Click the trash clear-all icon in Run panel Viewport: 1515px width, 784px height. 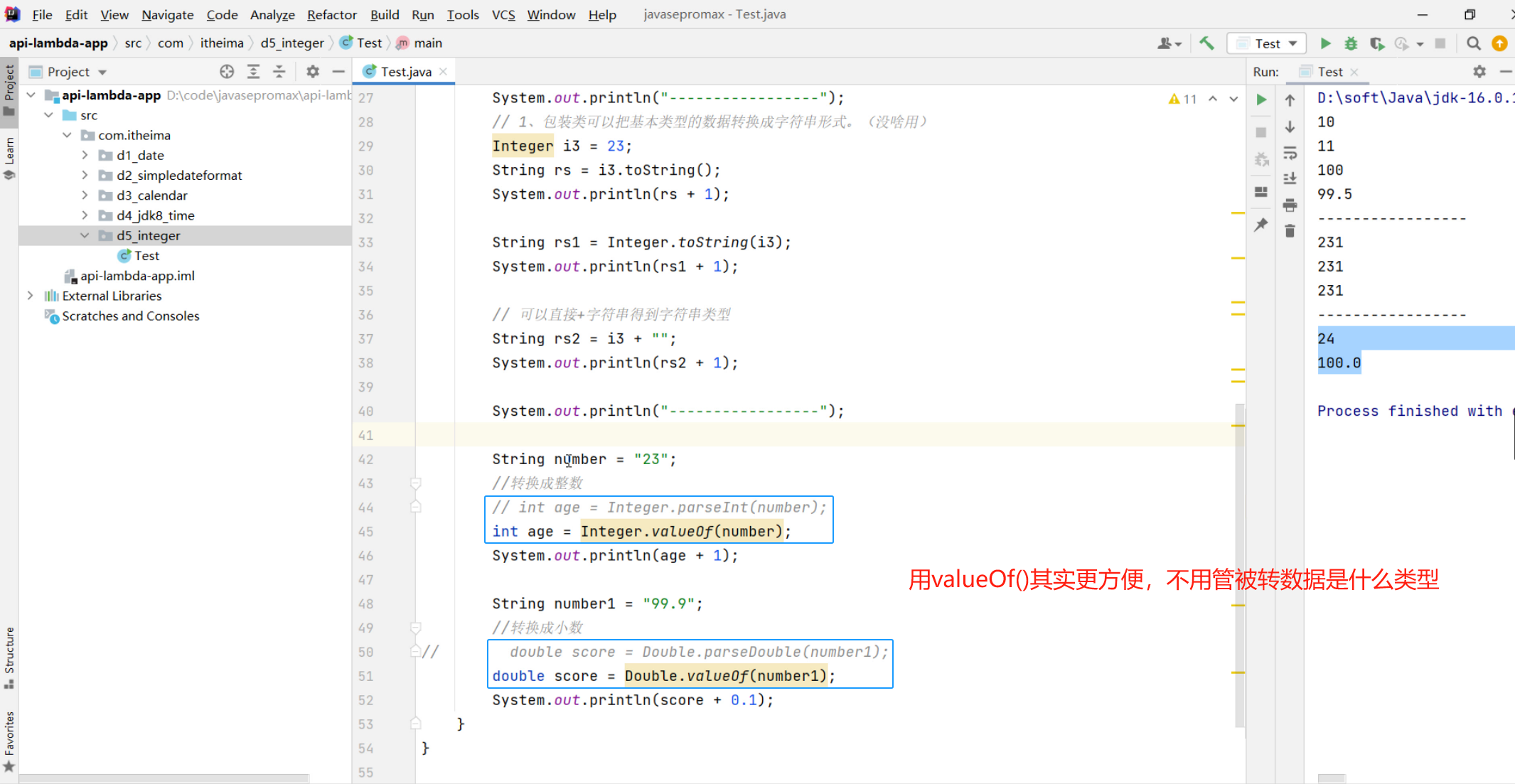tap(1290, 231)
